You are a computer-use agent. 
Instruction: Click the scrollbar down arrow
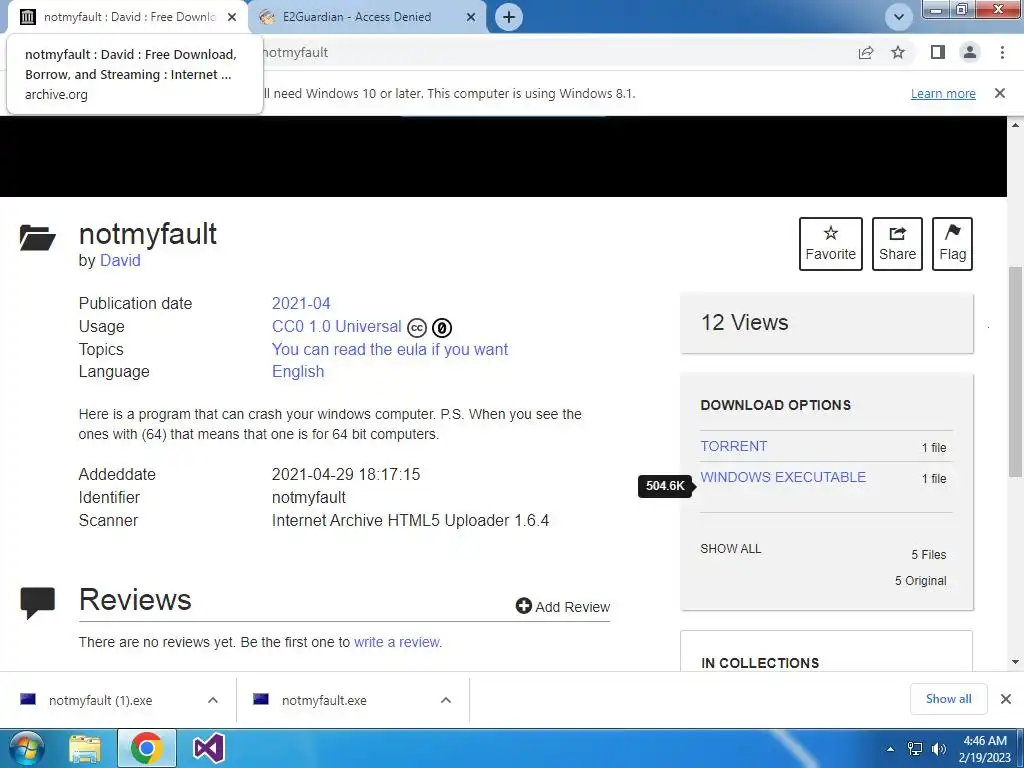(1015, 662)
